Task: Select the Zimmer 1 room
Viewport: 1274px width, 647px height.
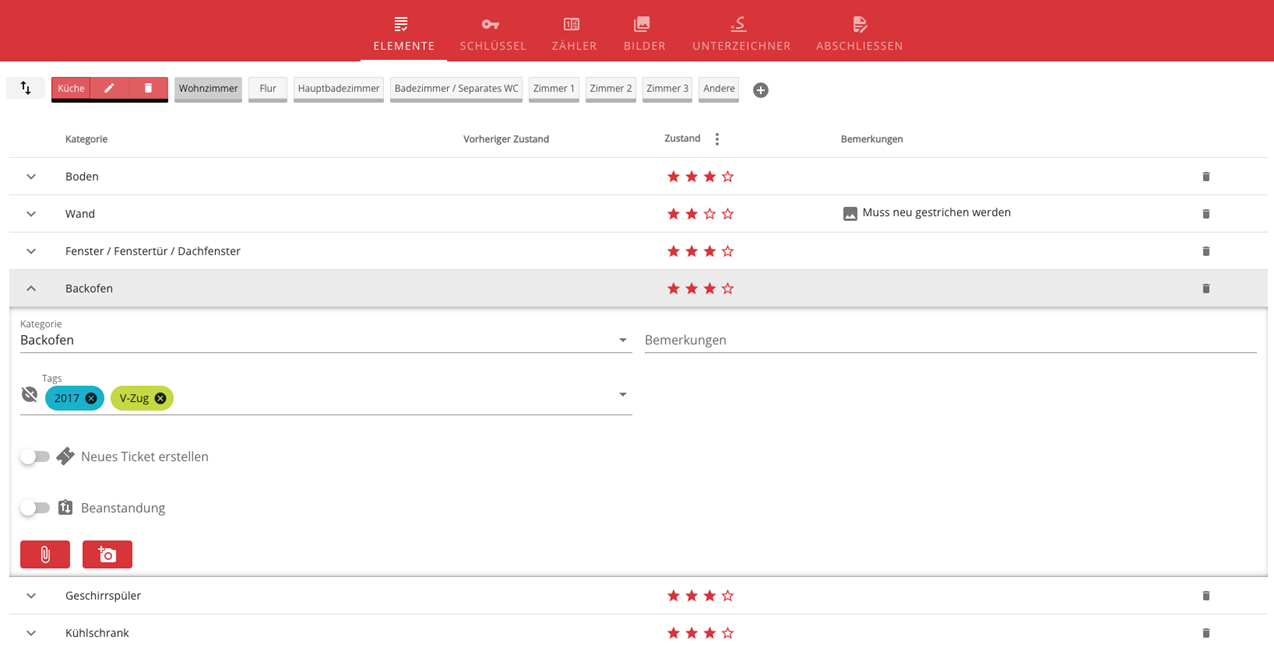Action: (x=554, y=88)
